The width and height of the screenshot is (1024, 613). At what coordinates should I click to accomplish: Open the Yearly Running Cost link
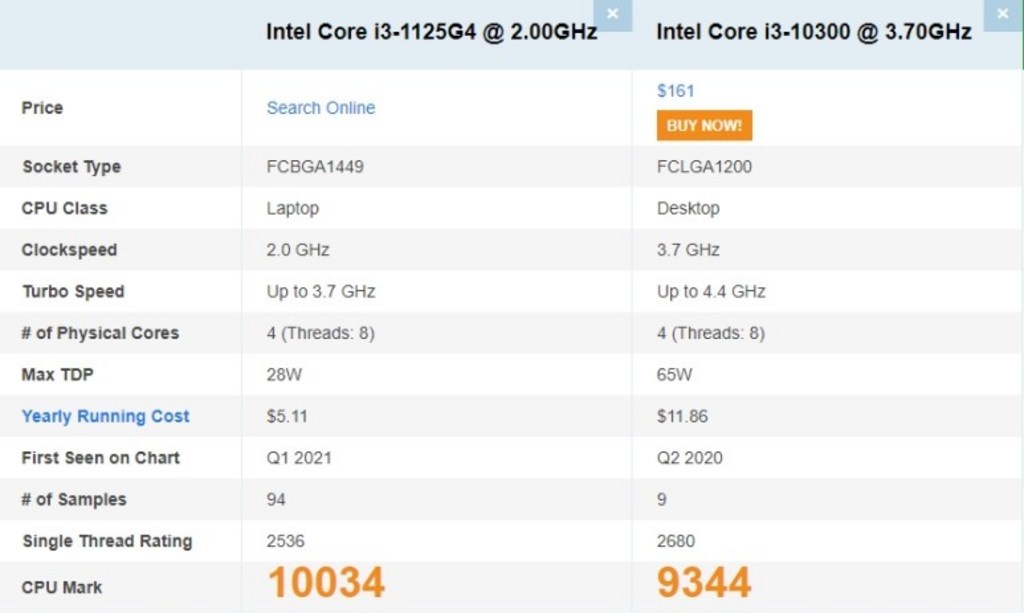pos(105,417)
